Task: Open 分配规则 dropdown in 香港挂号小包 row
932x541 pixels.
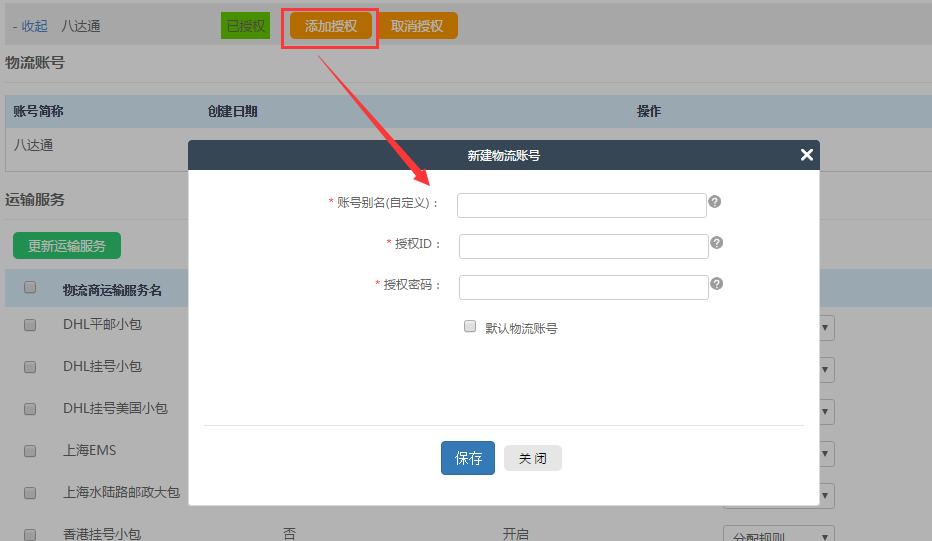Action: pyautogui.click(x=779, y=534)
